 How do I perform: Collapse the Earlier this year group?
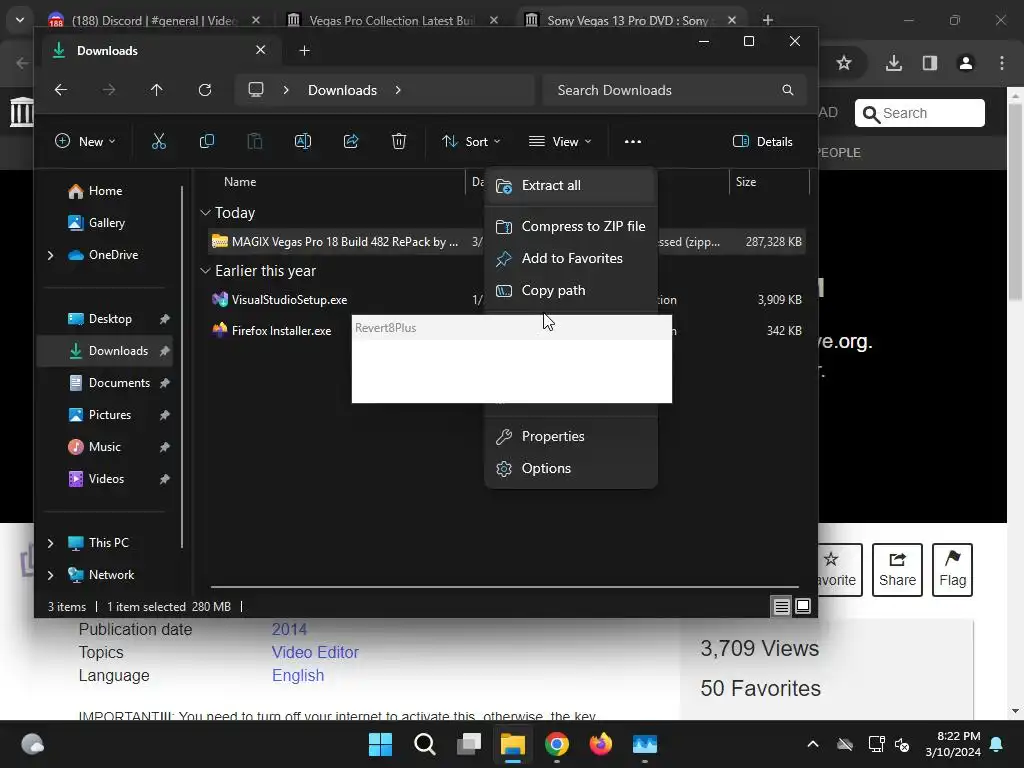[205, 270]
